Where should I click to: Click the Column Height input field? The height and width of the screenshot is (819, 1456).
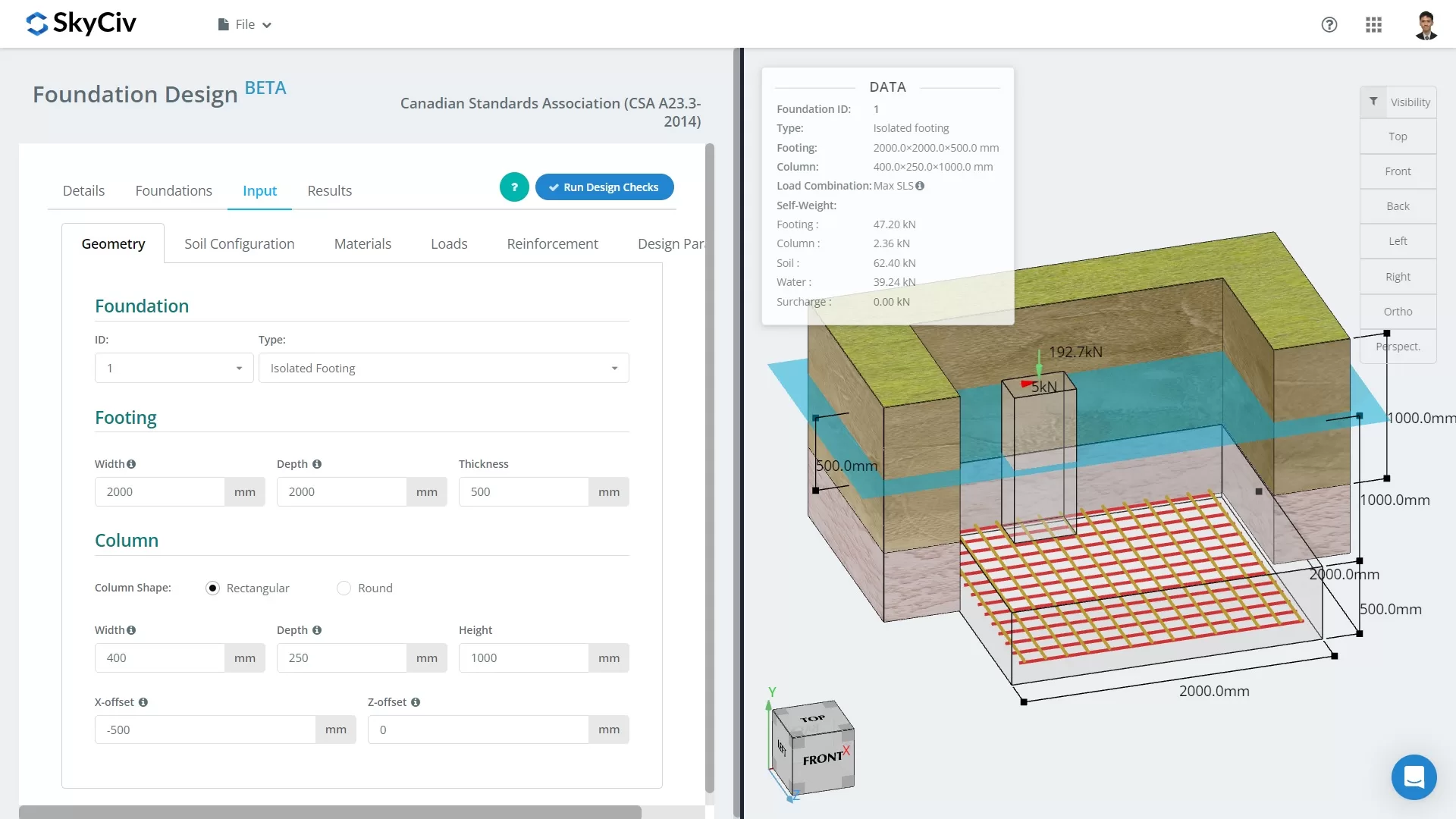(524, 658)
